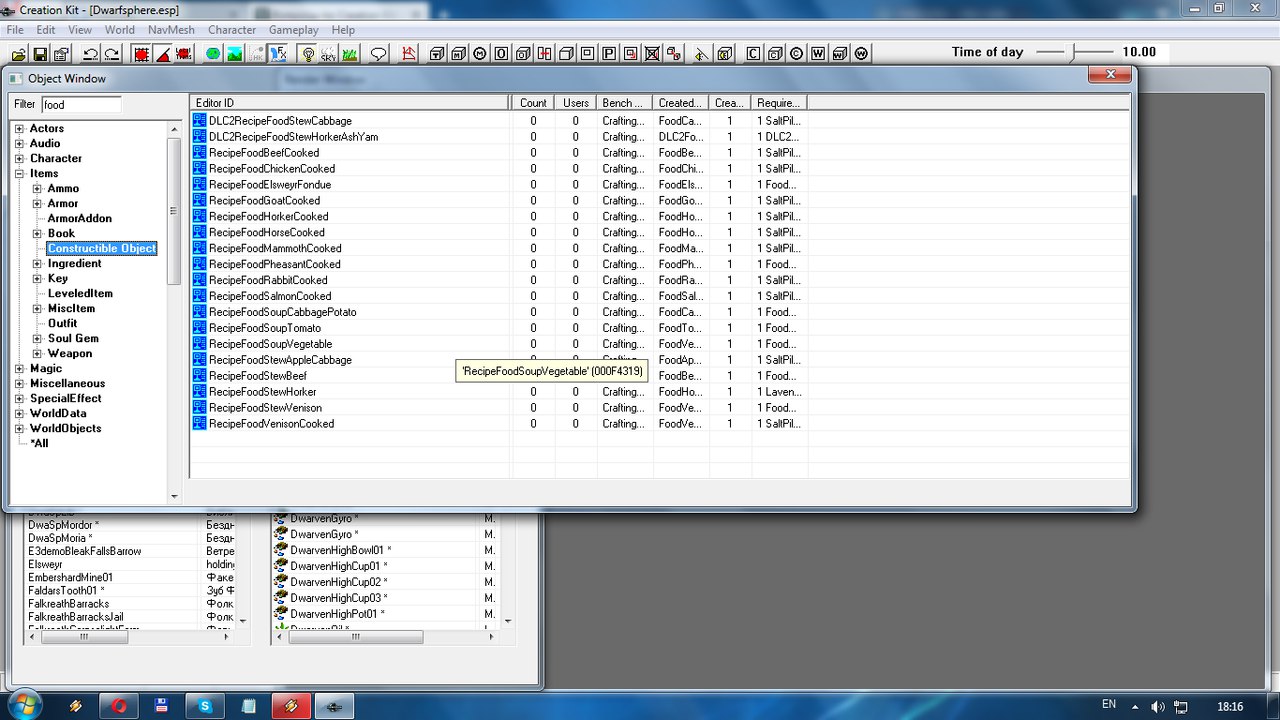Open the Windows Start menu
The image size is (1280, 720).
23,704
